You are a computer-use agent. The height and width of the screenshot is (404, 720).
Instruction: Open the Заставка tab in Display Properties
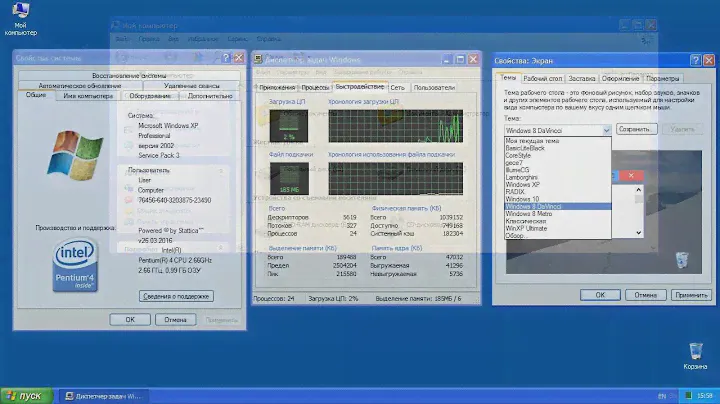[582, 78]
